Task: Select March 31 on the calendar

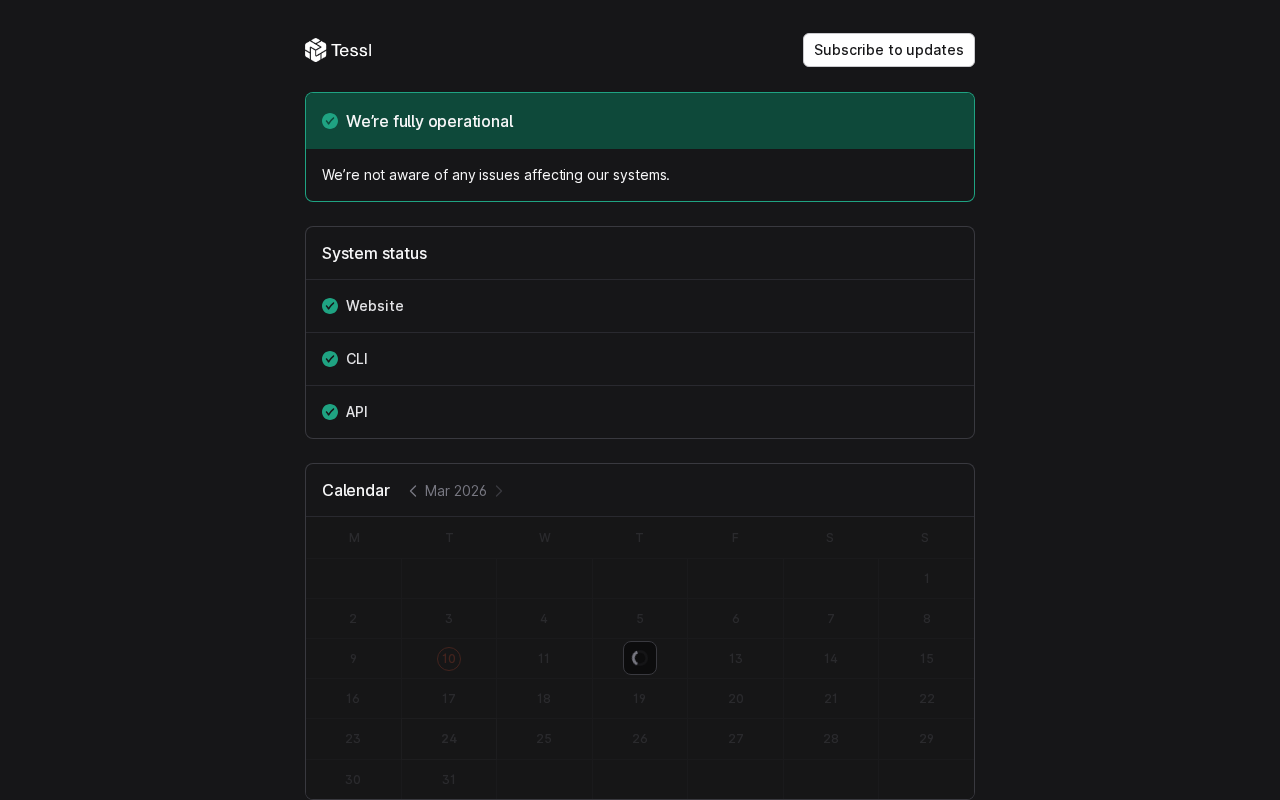Action: [449, 780]
